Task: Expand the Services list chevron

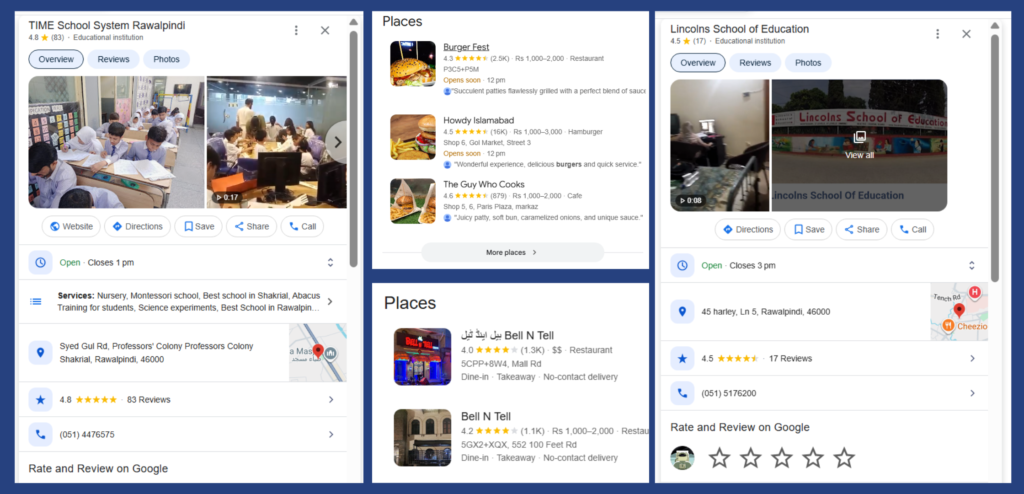Action: (x=330, y=301)
